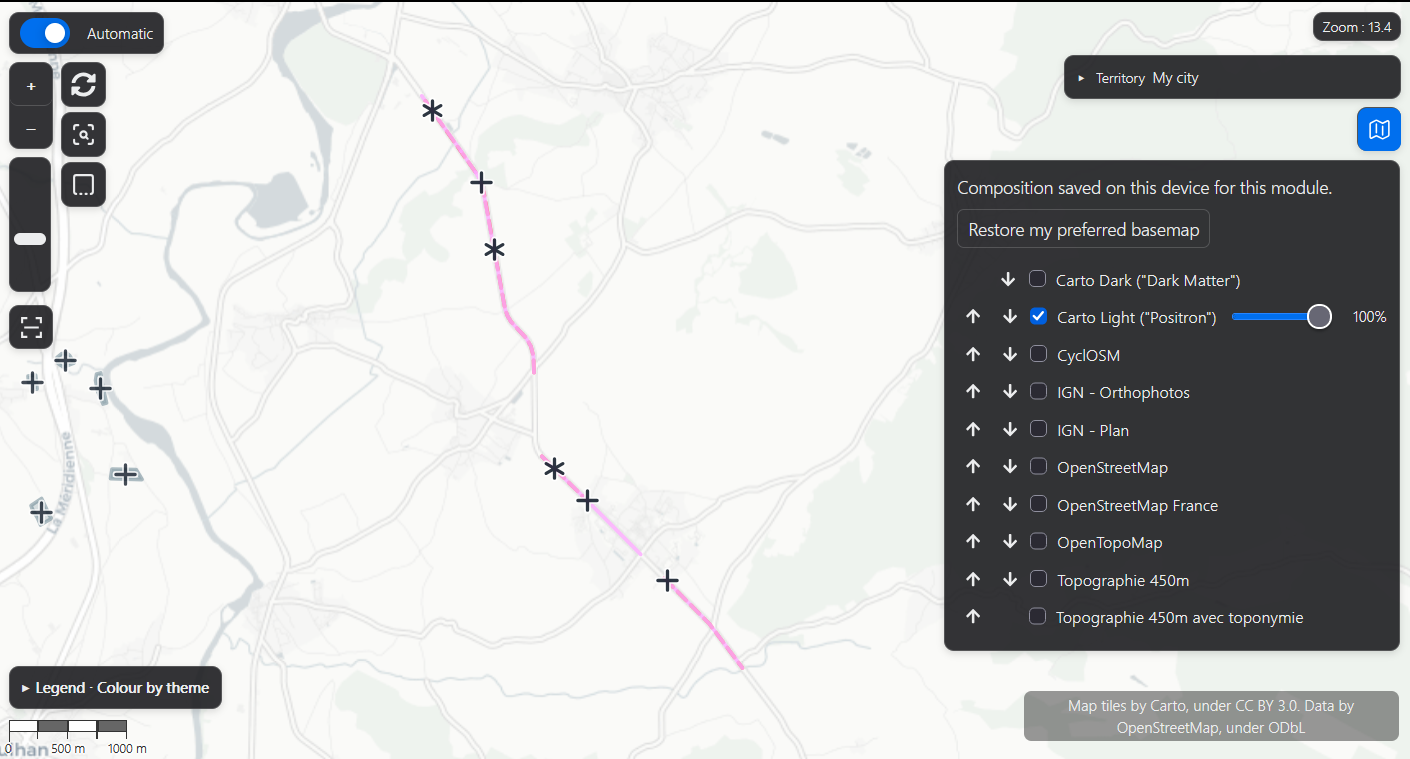The image size is (1410, 759).
Task: Move IGN - Plan layer down
Action: pos(1010,430)
